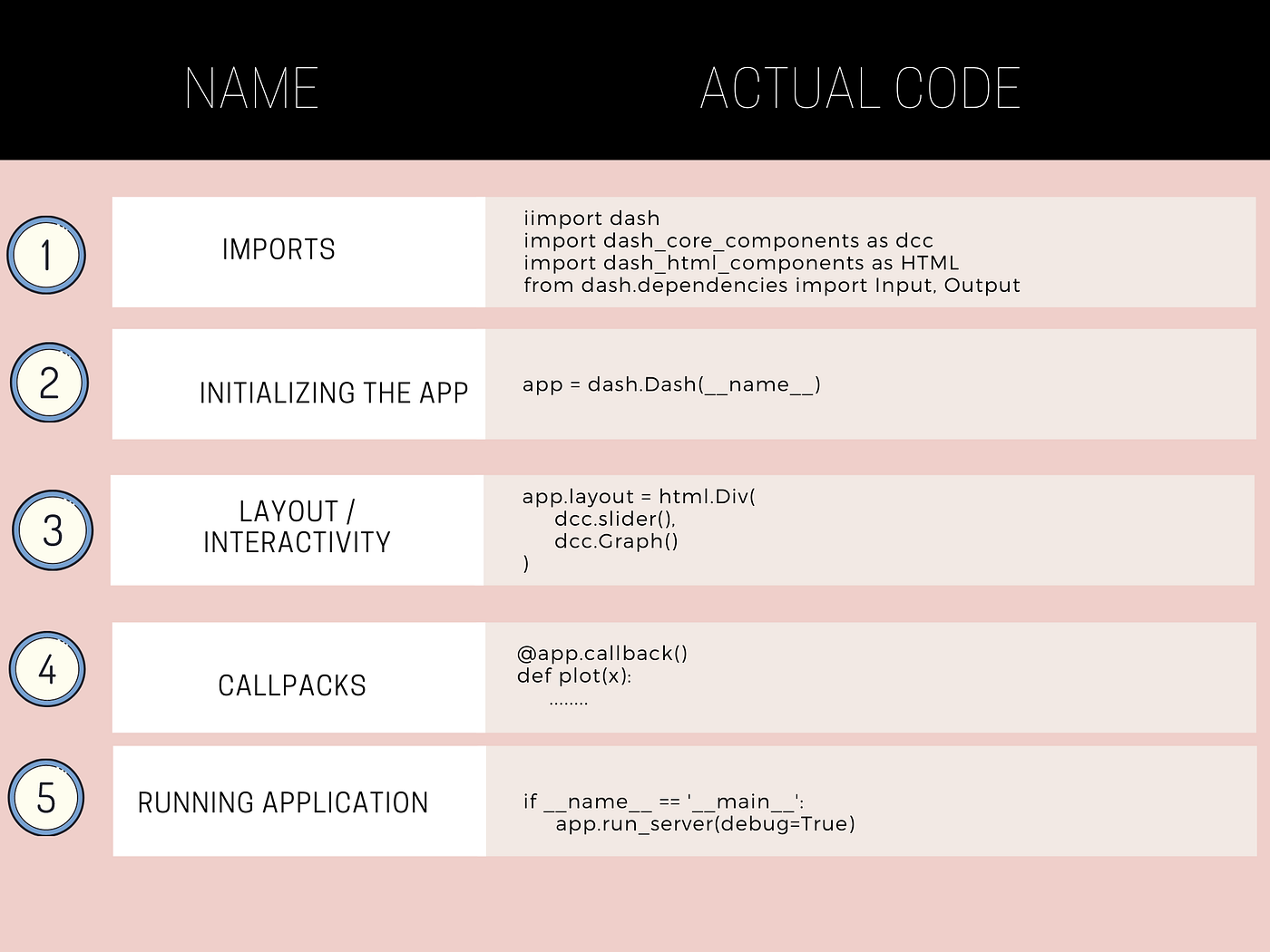The width and height of the screenshot is (1270, 952).
Task: Select the @app.callback() decorator text
Action: (x=602, y=652)
